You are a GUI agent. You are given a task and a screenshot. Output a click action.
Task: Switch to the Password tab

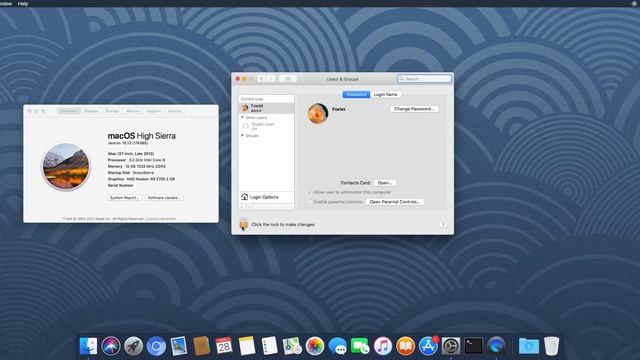click(x=356, y=94)
